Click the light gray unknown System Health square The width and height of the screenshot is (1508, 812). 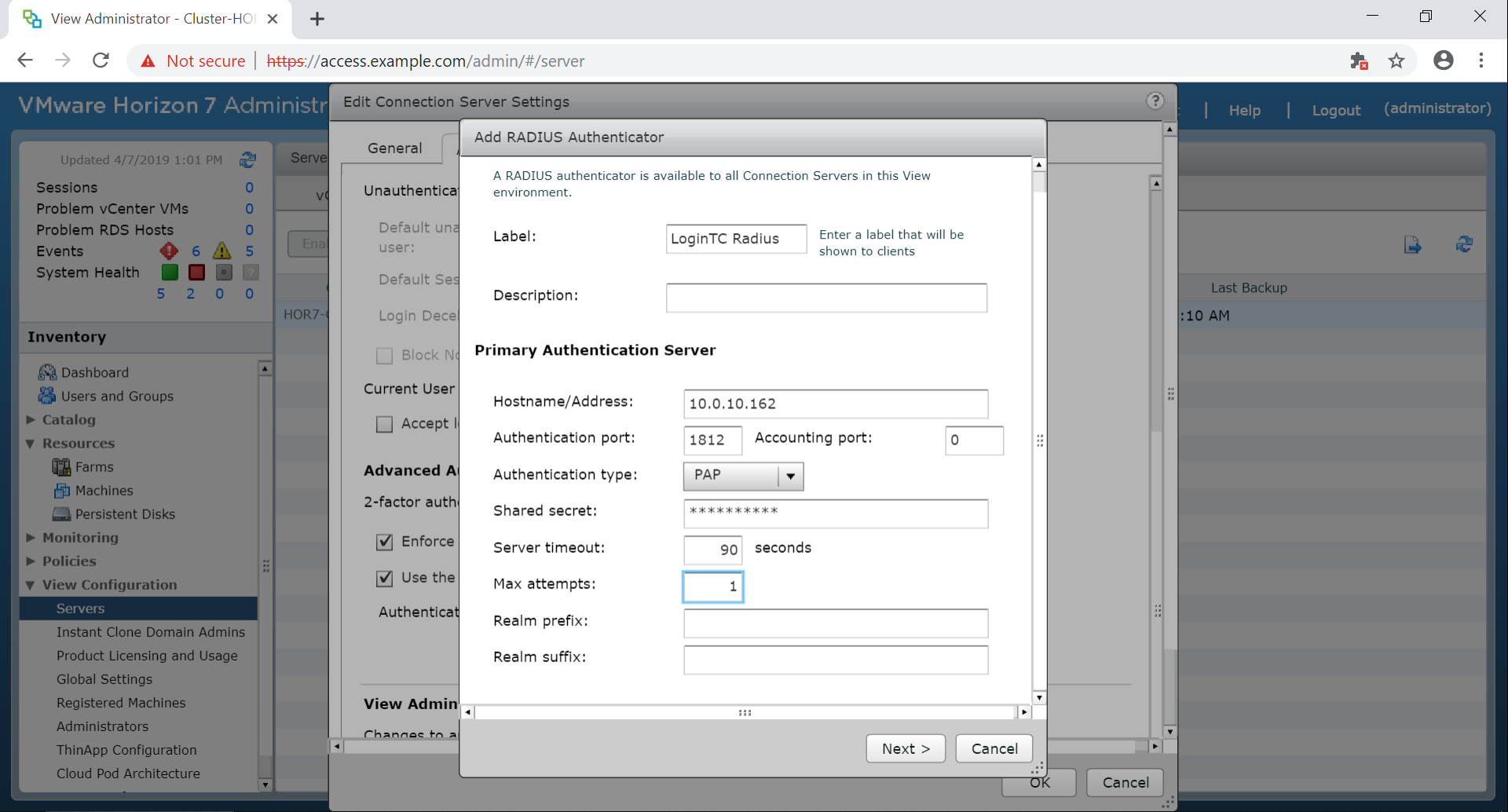click(251, 272)
